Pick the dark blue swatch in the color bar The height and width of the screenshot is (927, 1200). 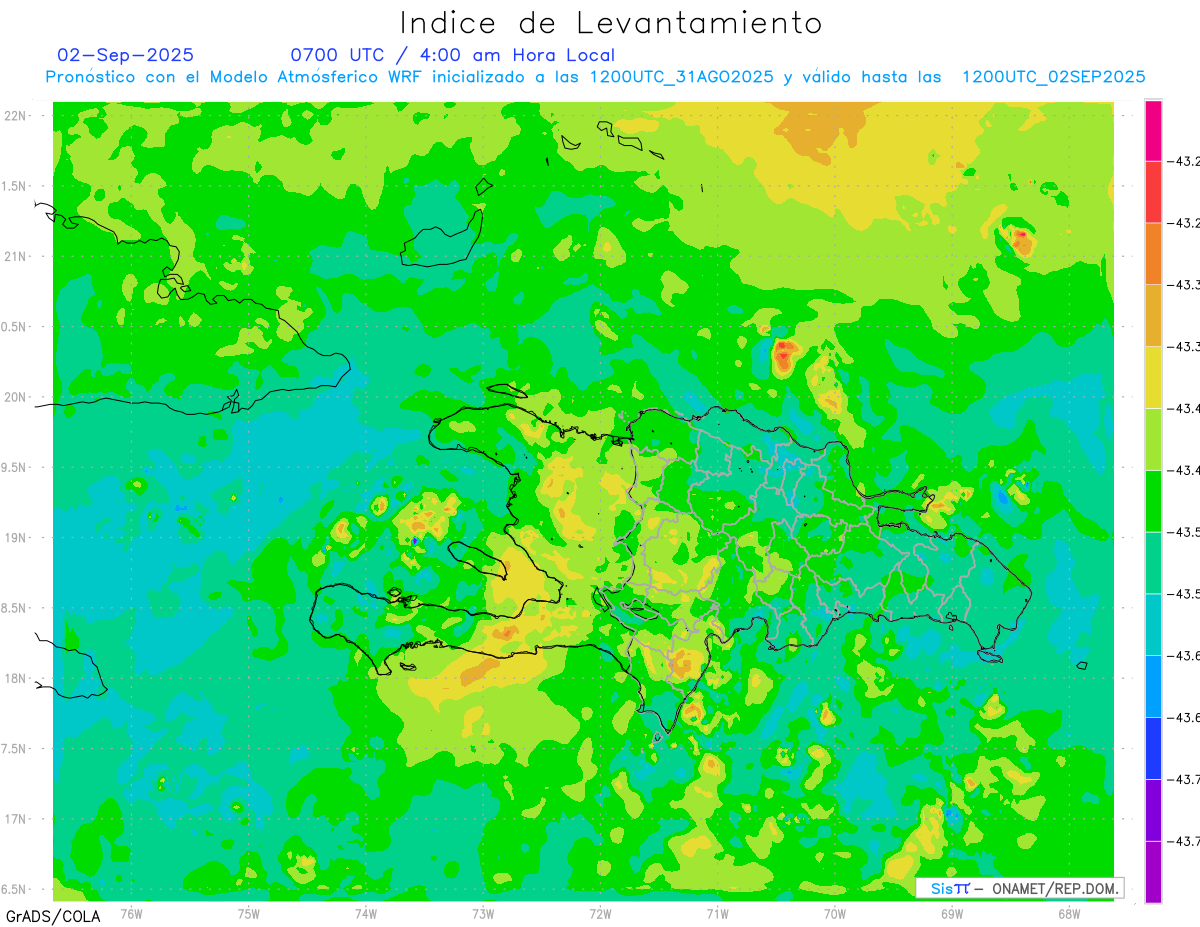point(1153,748)
